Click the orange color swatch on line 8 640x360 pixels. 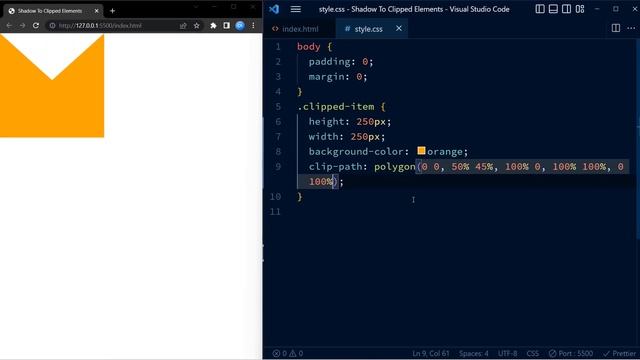421,151
